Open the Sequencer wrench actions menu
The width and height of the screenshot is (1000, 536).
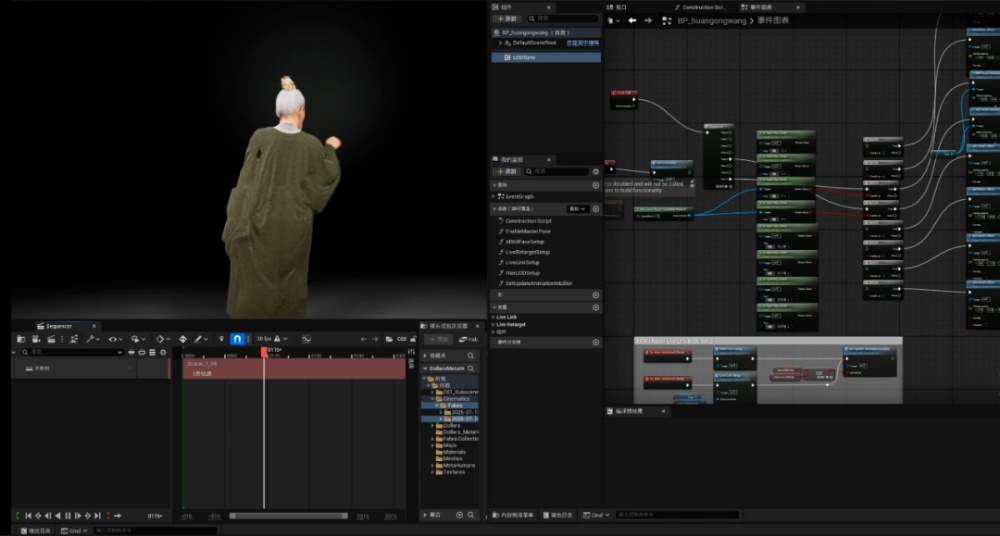92,339
